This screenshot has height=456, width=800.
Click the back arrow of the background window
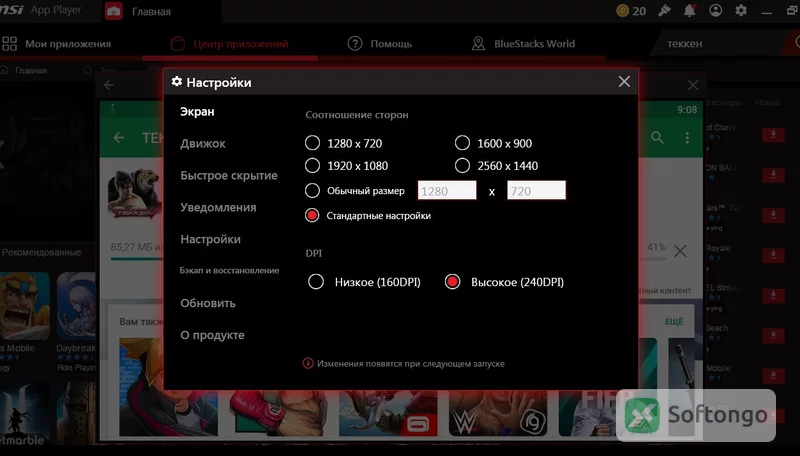tap(109, 85)
